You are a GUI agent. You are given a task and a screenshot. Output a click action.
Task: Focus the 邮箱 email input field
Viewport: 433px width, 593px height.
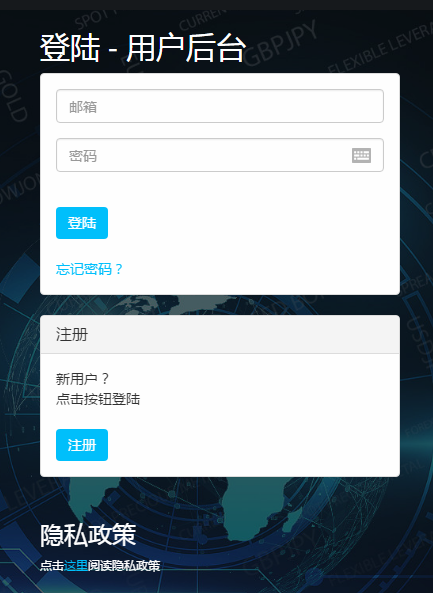point(220,106)
